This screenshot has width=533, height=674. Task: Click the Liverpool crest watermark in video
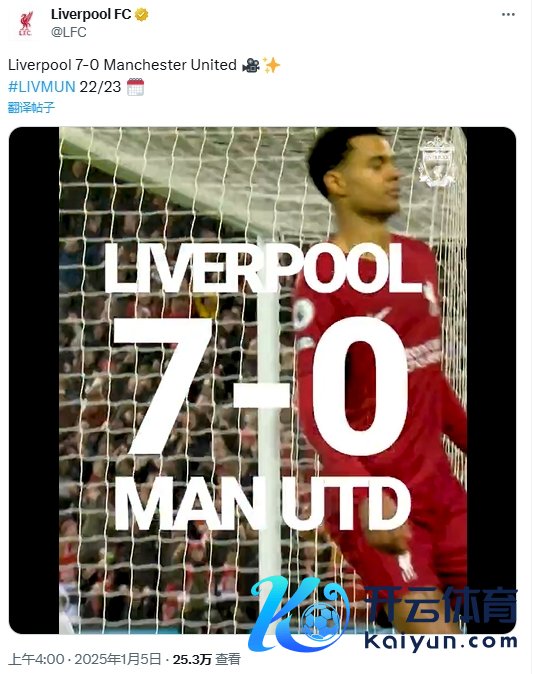[x=437, y=162]
